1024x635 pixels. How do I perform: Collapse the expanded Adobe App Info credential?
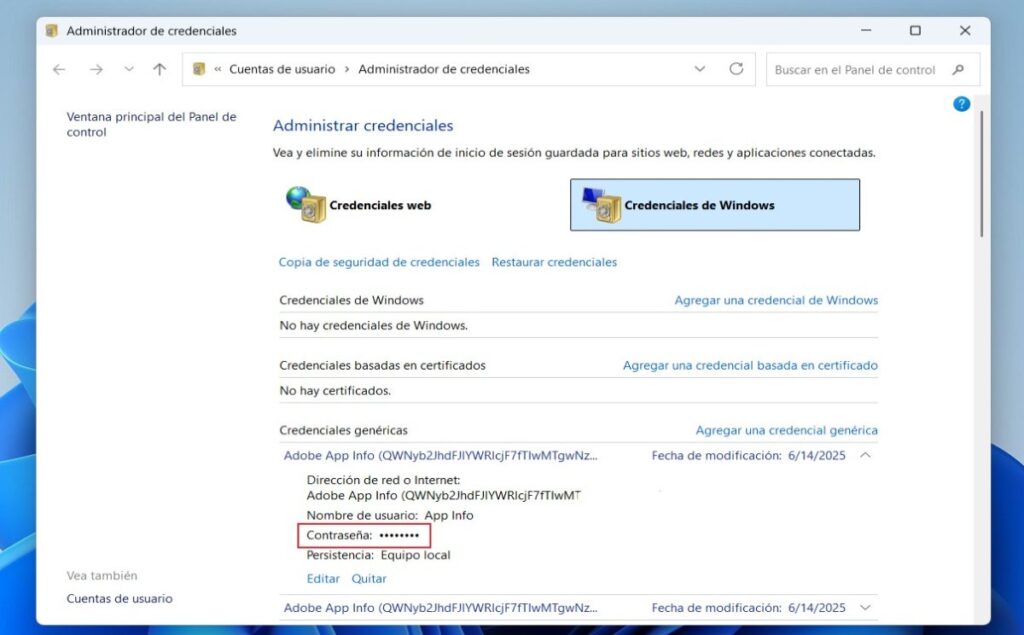coord(866,455)
